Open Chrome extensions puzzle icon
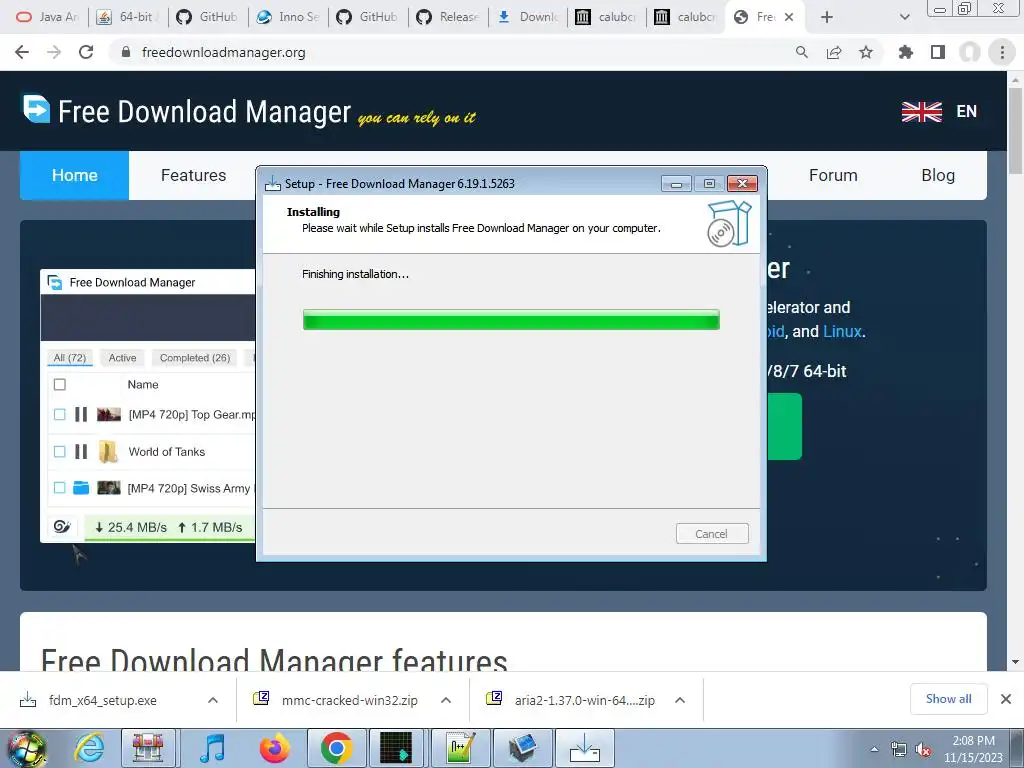The image size is (1024, 768). pyautogui.click(x=905, y=52)
